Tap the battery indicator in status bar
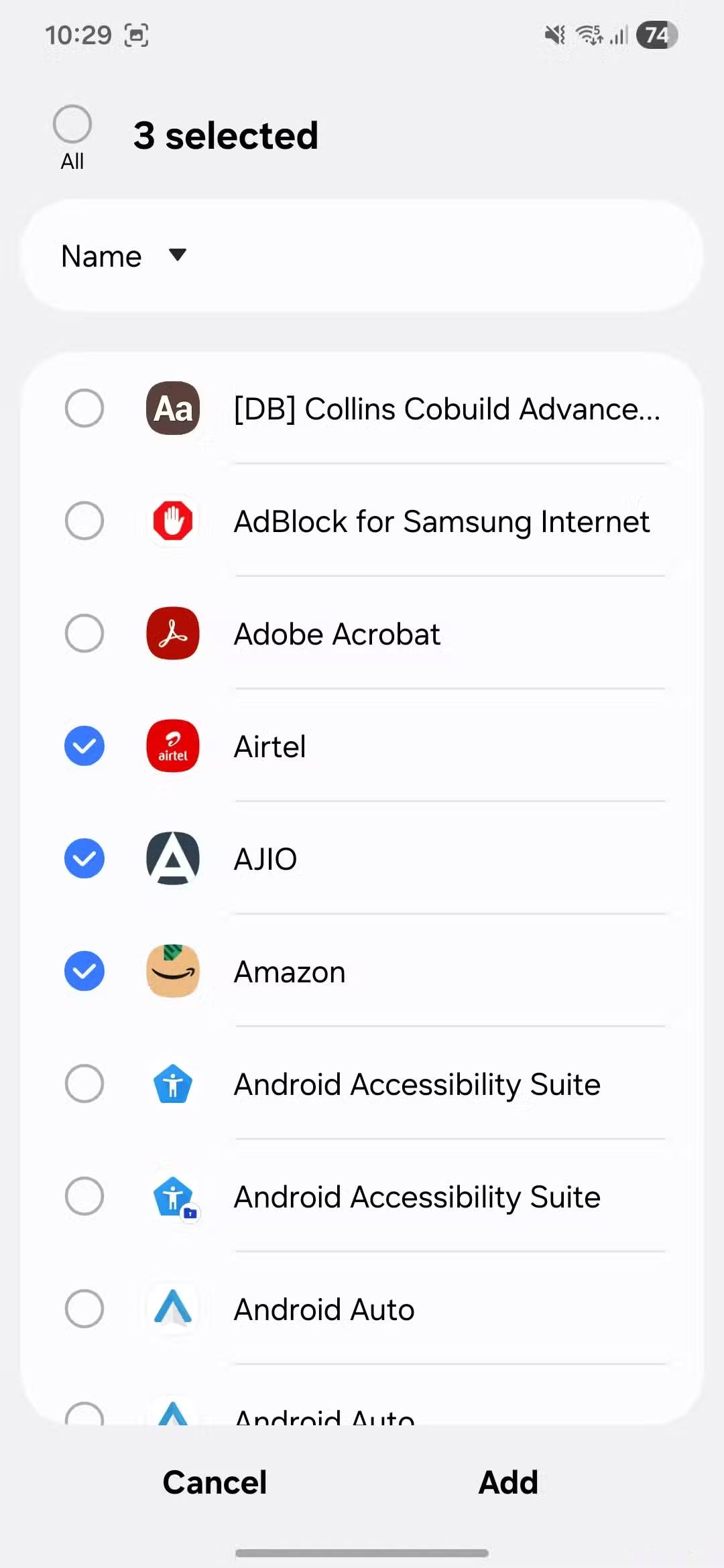 (656, 35)
